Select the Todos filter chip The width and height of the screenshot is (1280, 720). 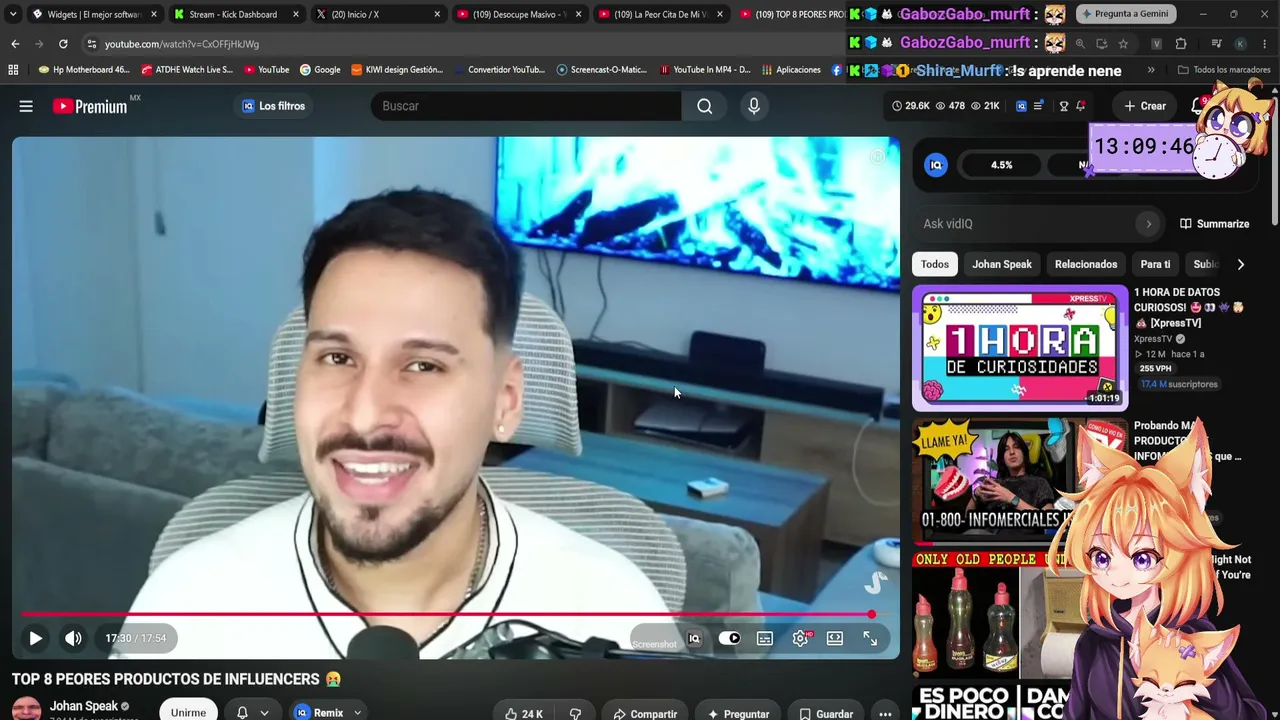point(935,264)
